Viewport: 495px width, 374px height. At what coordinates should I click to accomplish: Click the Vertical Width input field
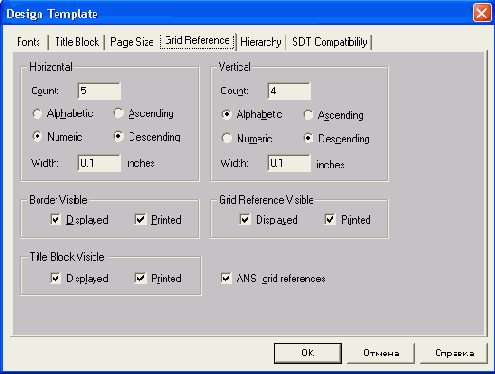tap(289, 163)
